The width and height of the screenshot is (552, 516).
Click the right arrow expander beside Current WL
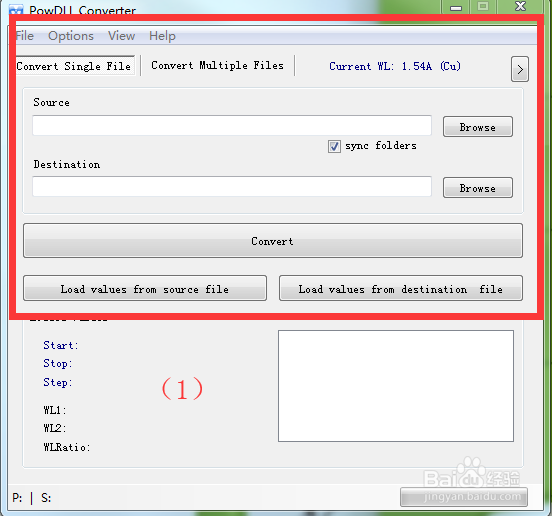click(520, 69)
